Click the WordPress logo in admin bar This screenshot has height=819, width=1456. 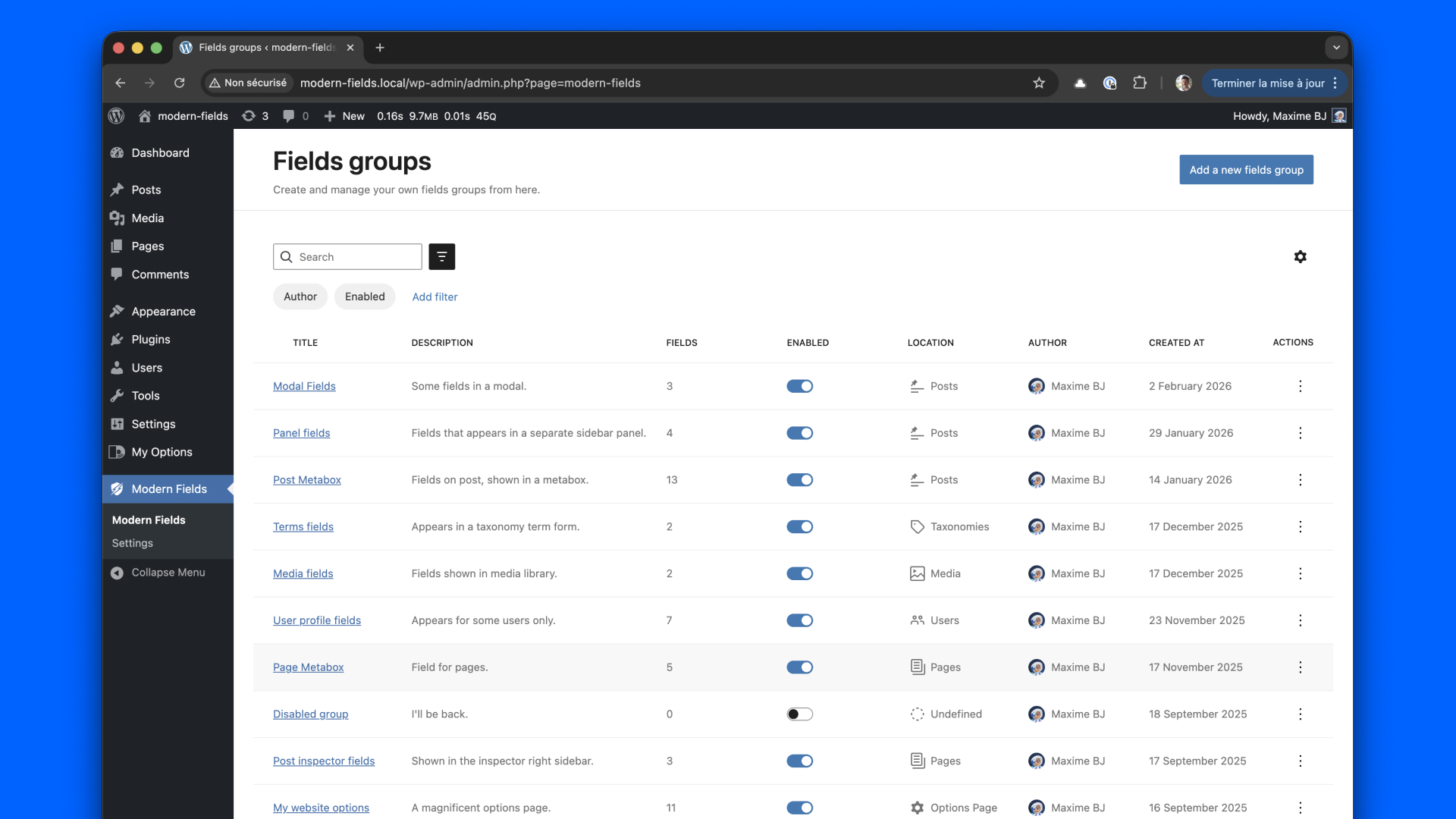(x=116, y=116)
